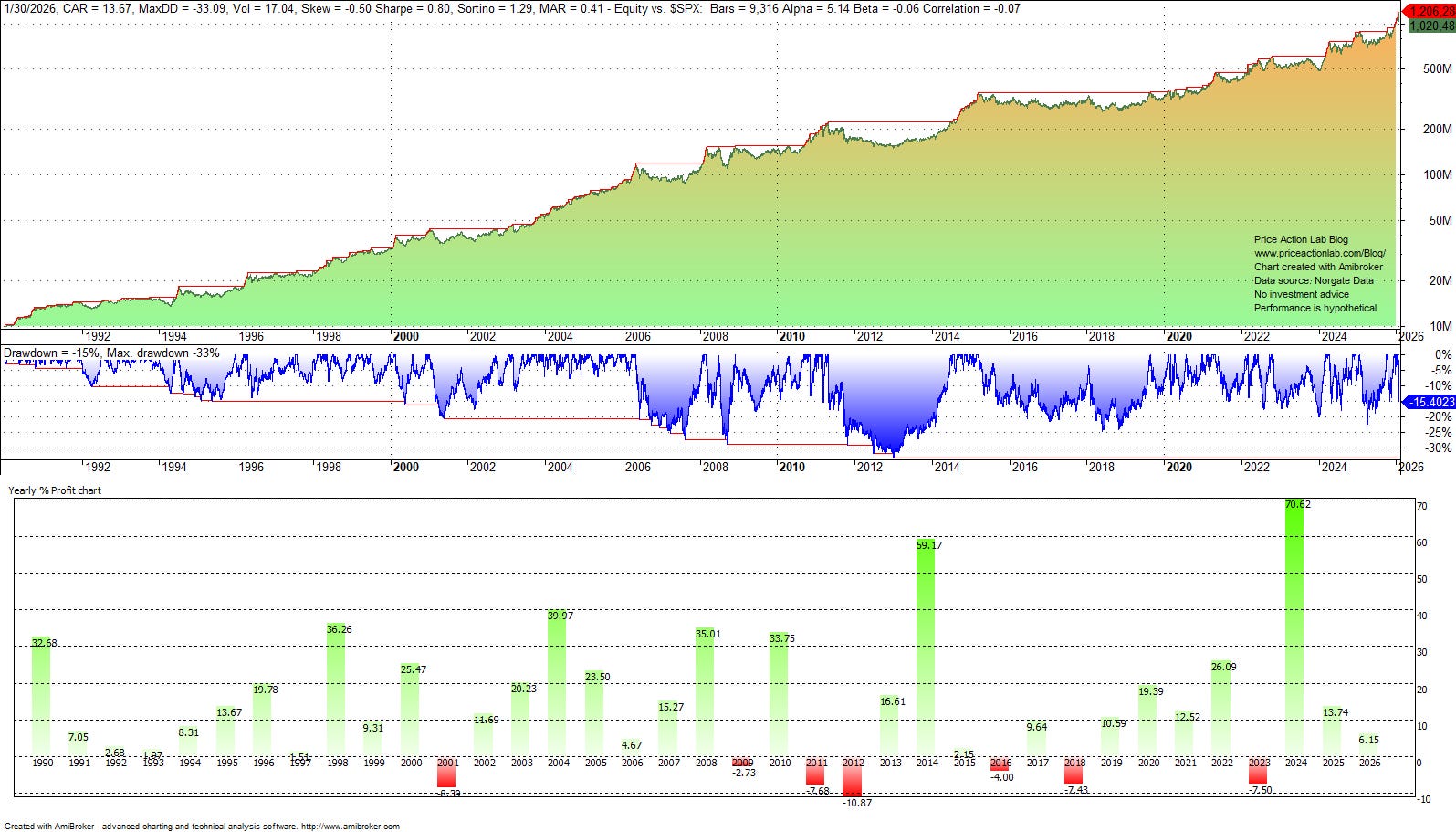Click the 50M equity axis label
Viewport: 1456px width, 832px height.
pos(1440,220)
